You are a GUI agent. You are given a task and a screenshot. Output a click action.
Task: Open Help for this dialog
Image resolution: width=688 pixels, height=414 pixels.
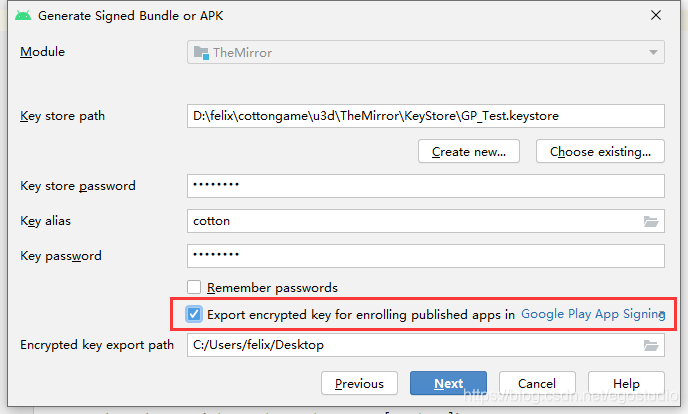coord(626,383)
